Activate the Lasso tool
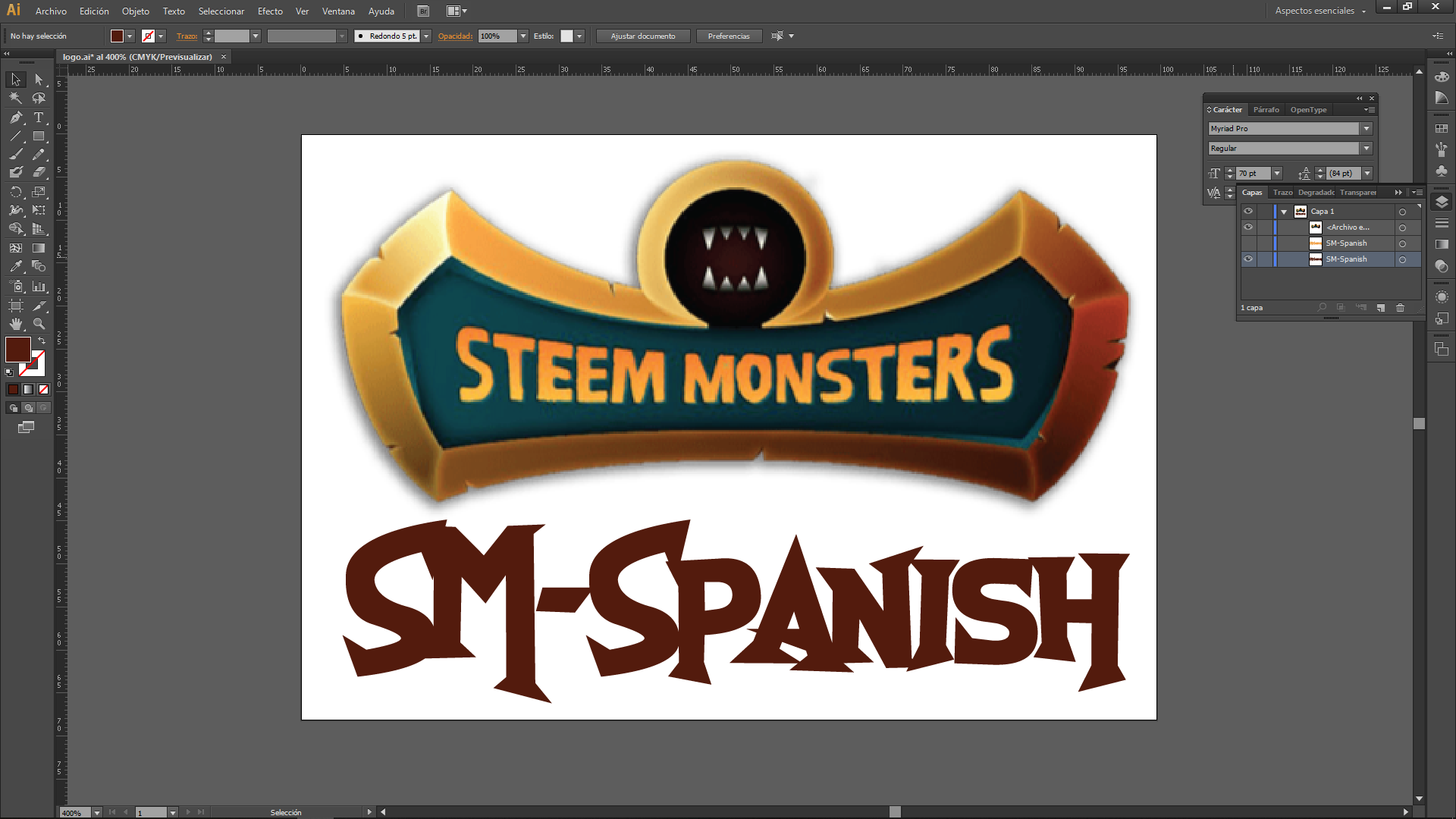This screenshot has height=819, width=1456. pyautogui.click(x=39, y=98)
